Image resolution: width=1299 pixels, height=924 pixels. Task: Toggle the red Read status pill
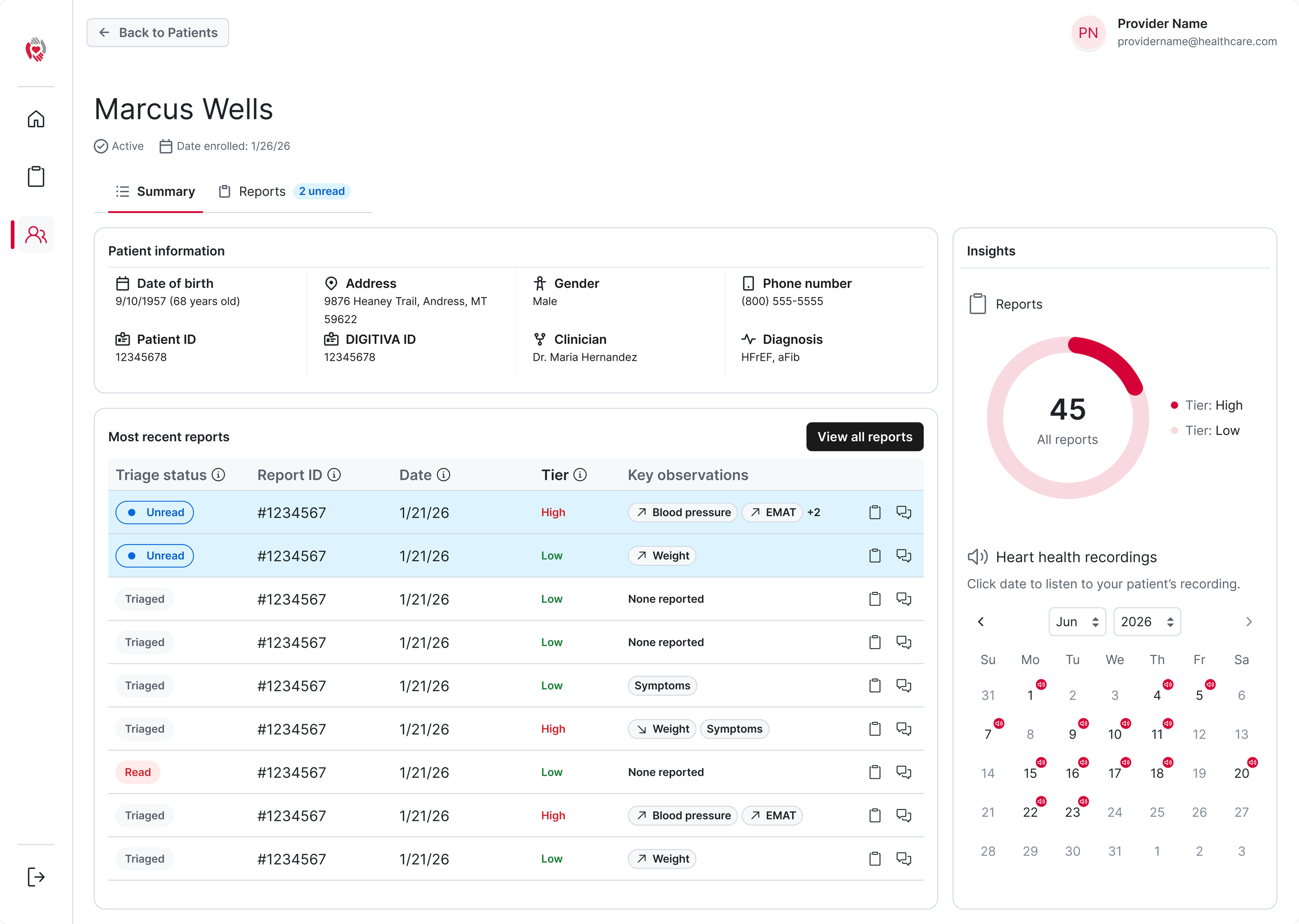(x=138, y=772)
